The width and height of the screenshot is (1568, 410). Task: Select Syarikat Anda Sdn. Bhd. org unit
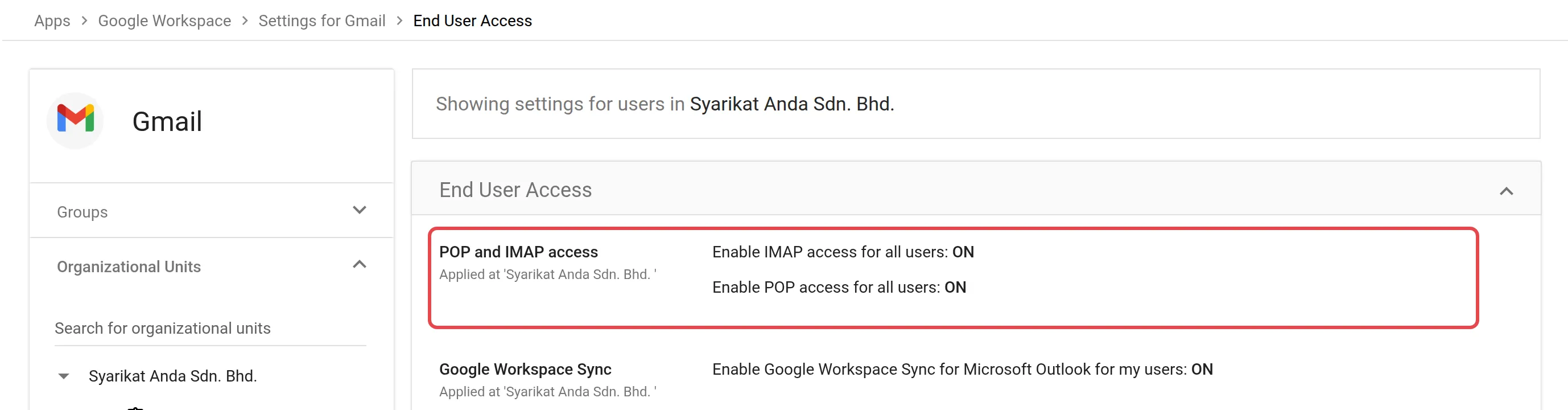pos(173,376)
